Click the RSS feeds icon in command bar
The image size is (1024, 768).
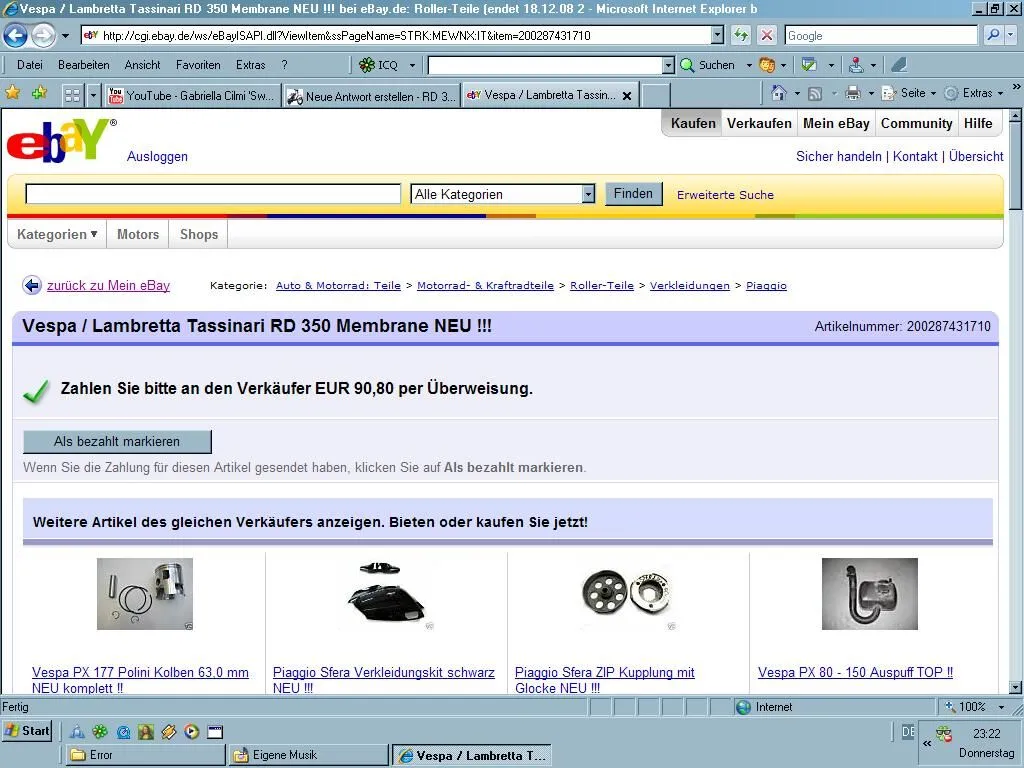[x=815, y=93]
